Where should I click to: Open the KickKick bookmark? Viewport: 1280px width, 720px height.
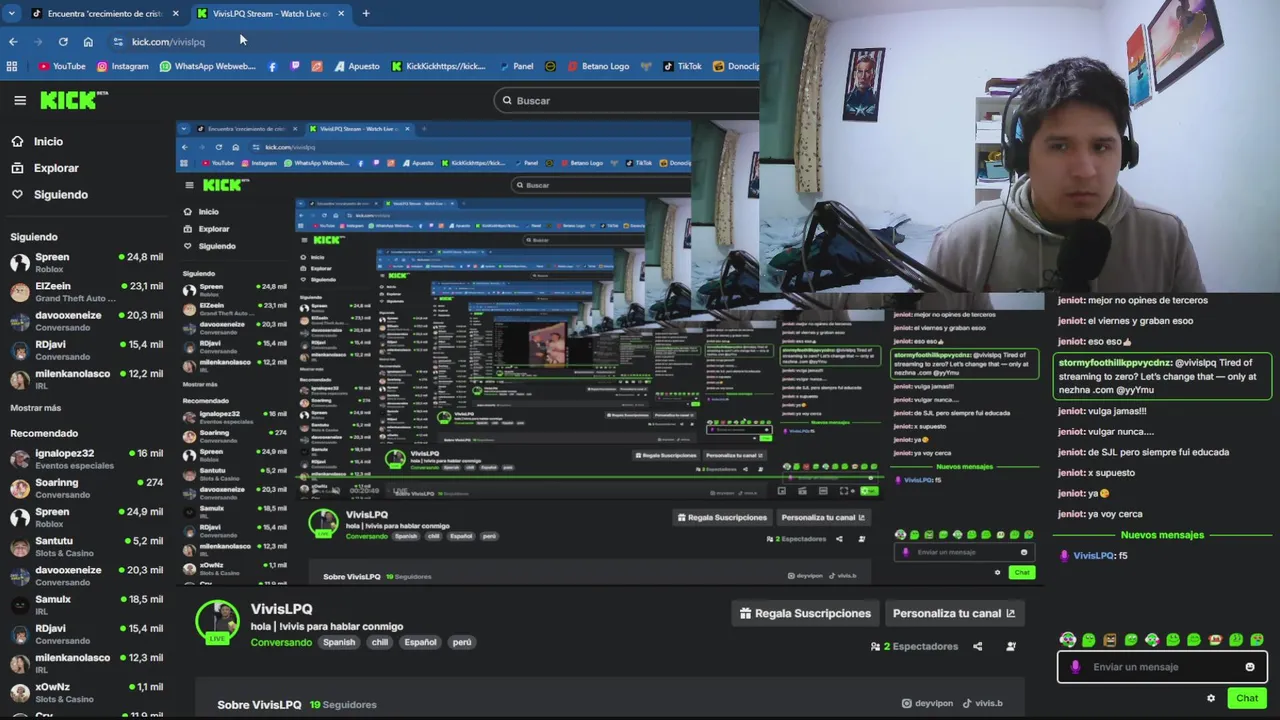[438, 66]
